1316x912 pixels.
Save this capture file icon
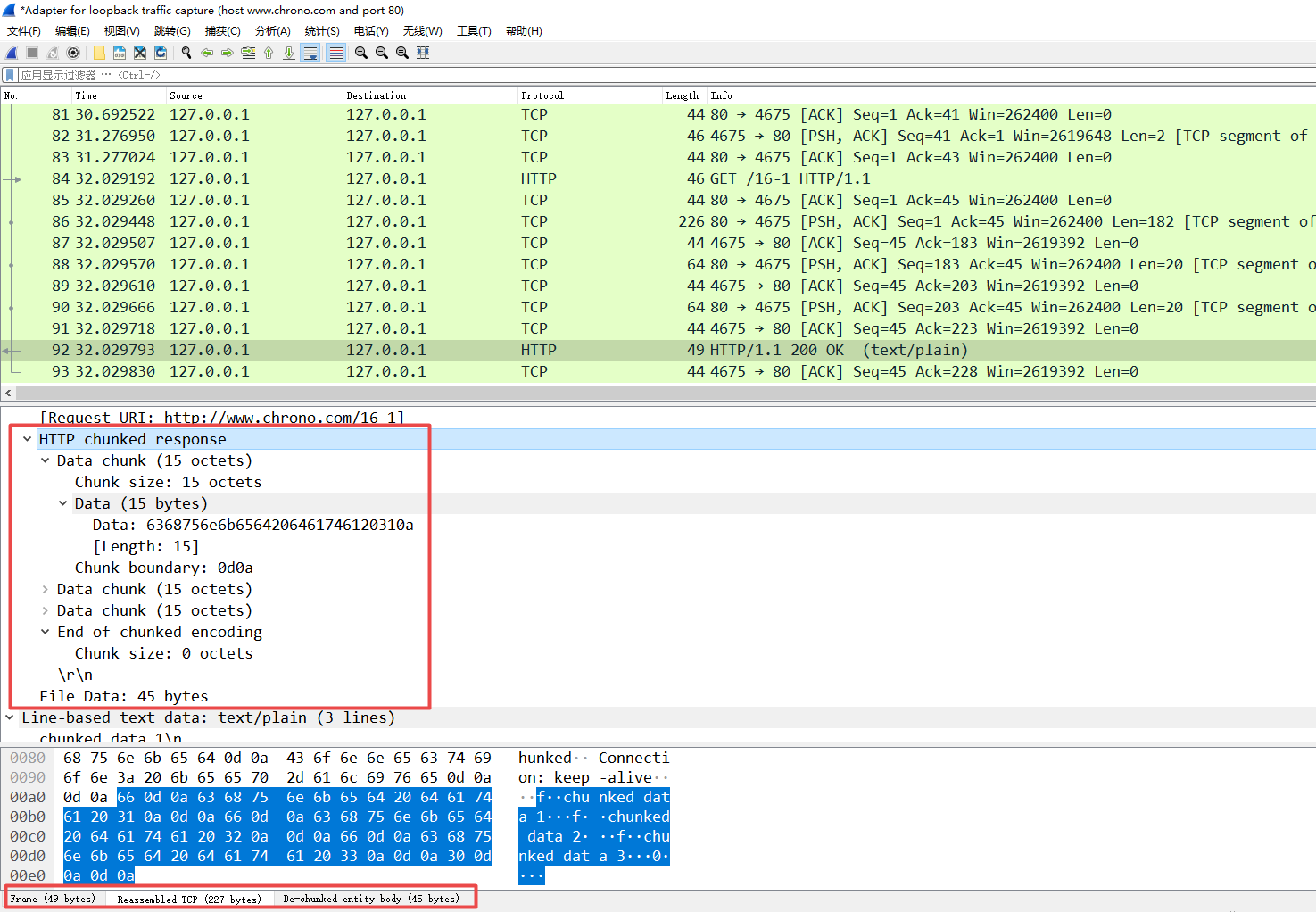pos(120,53)
